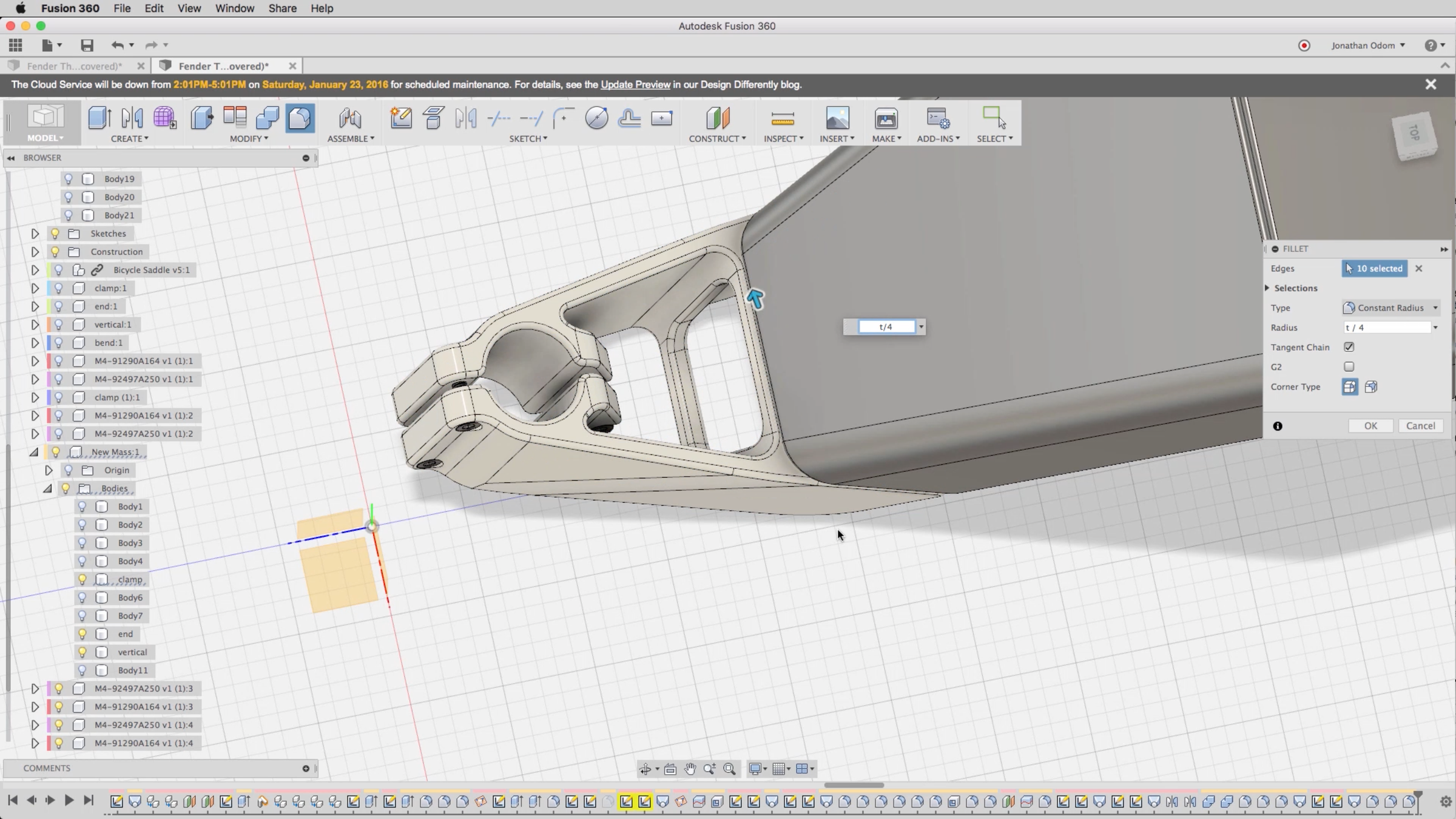
Task: Click the t/4 radius input in canvas
Action: 886,327
